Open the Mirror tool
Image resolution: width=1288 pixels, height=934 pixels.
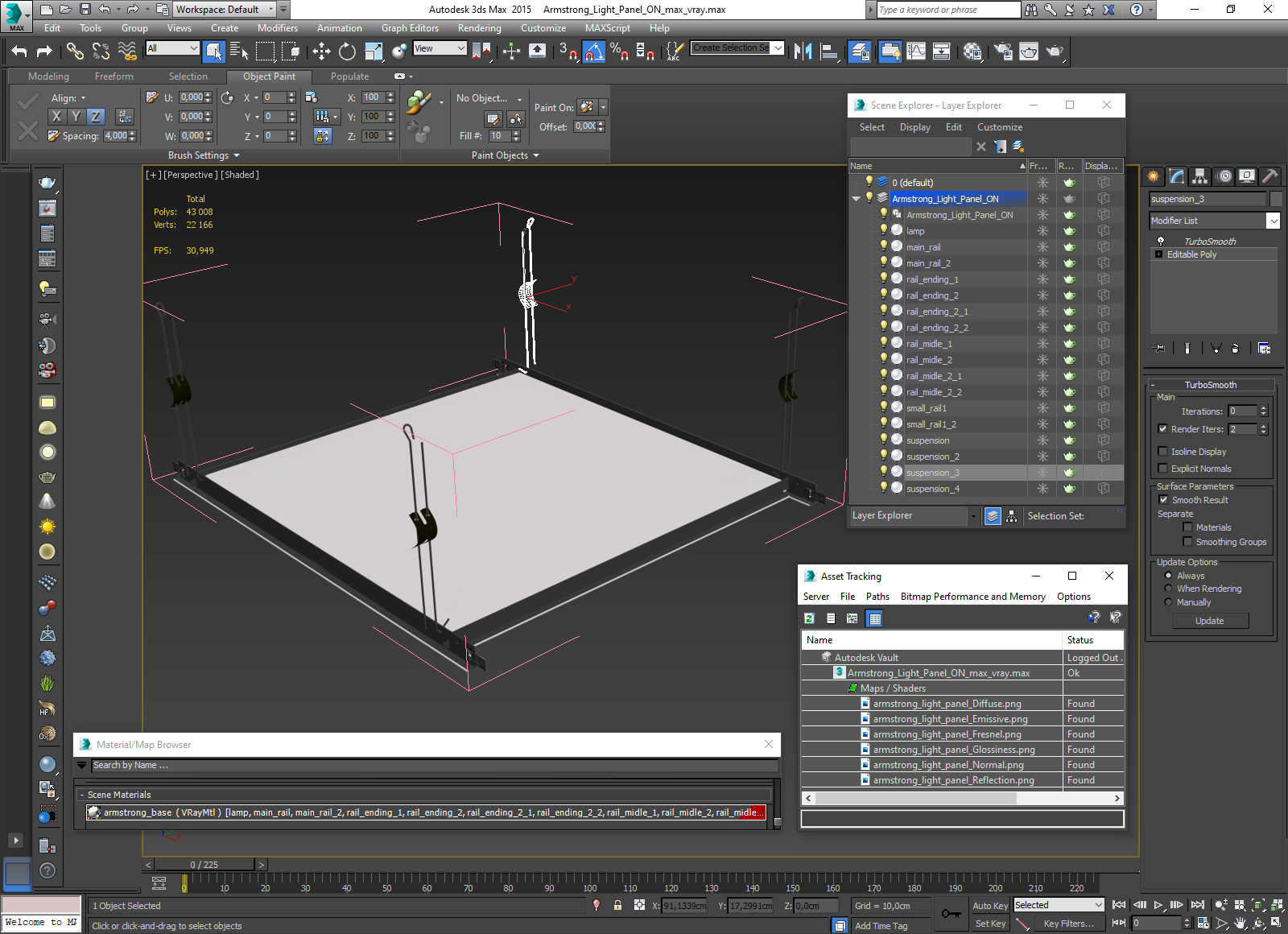click(x=803, y=52)
